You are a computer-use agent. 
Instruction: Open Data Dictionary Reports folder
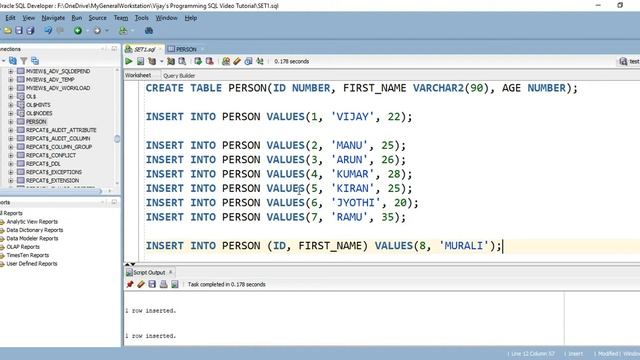pos(35,230)
